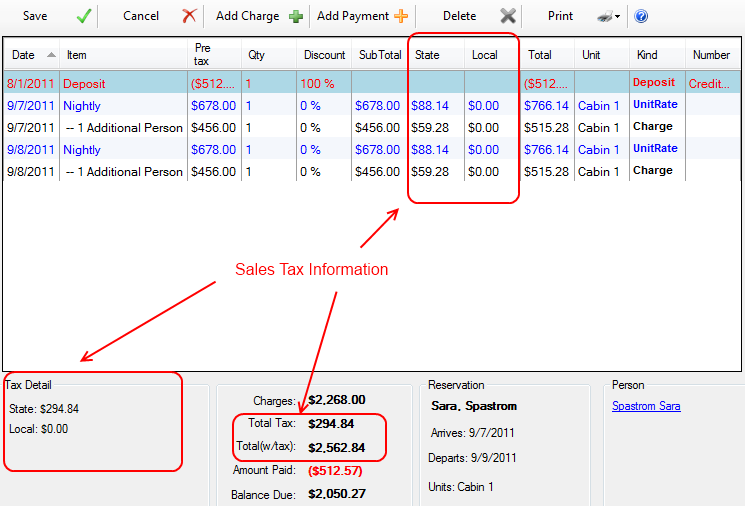745x506 pixels.
Task: Click the Units: Cabin 1 text
Action: tap(460, 487)
